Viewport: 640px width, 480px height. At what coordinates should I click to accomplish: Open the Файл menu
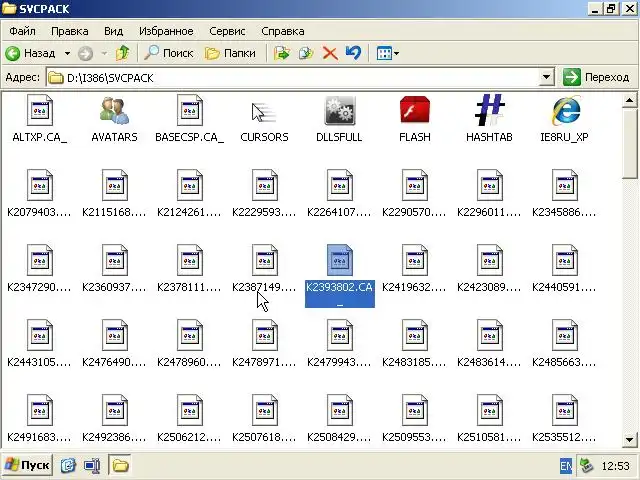tap(22, 31)
